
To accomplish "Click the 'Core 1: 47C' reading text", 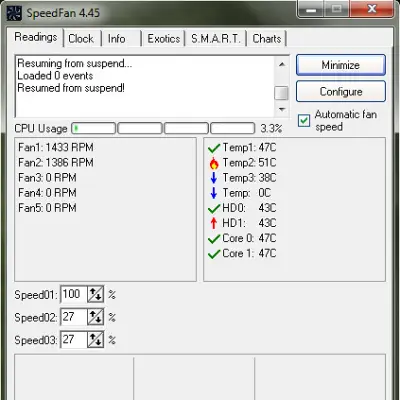I will coord(249,253).
